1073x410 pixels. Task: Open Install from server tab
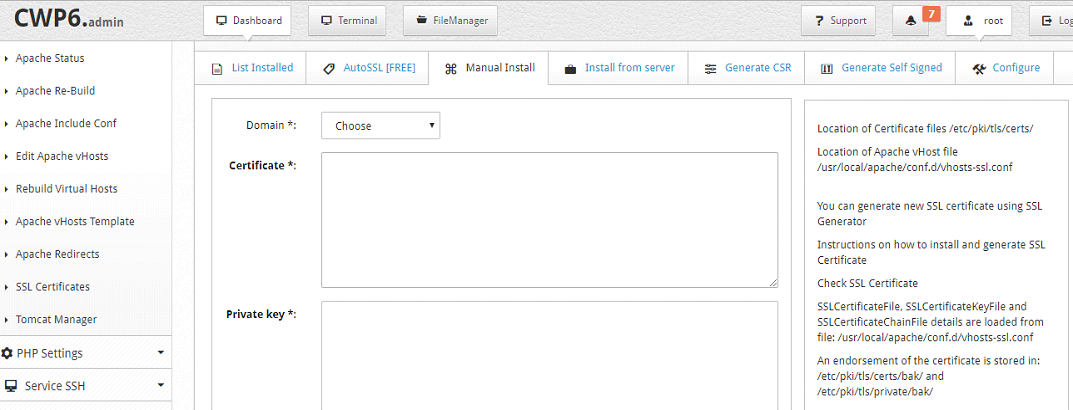(x=617, y=68)
